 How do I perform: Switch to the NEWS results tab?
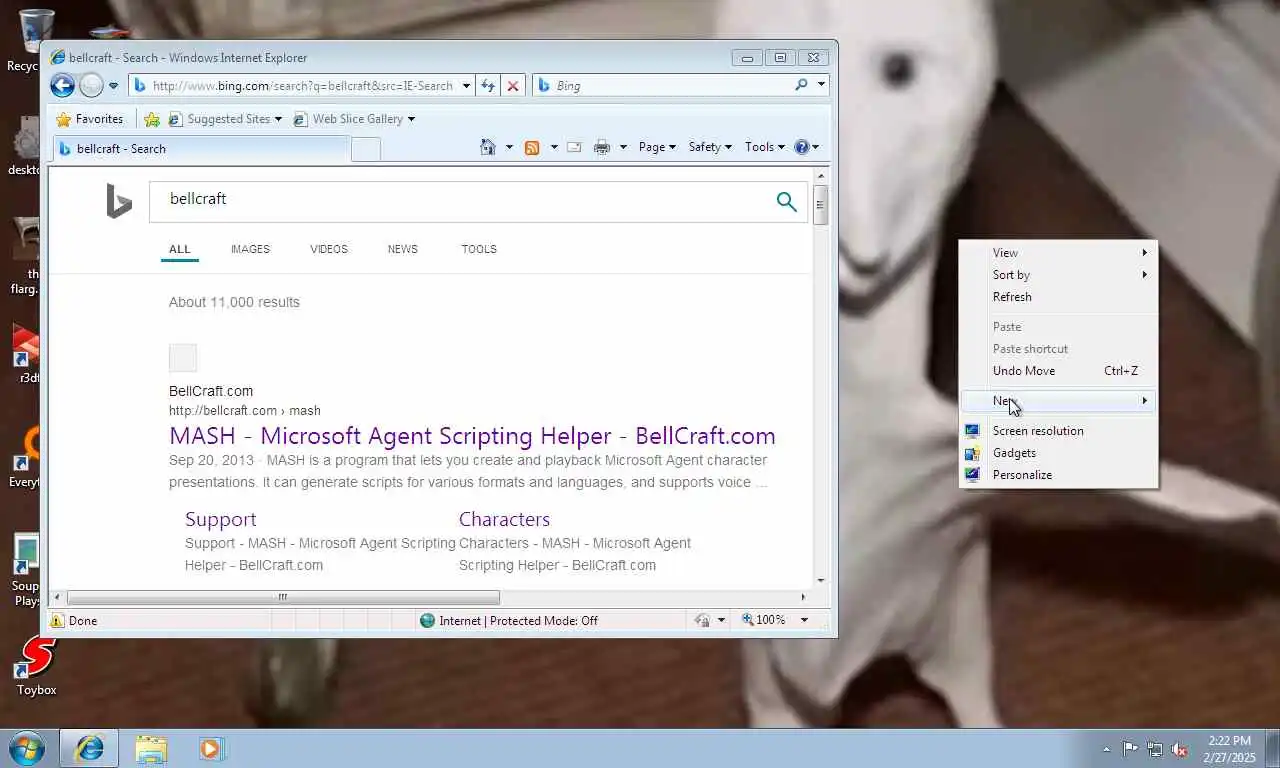403,249
